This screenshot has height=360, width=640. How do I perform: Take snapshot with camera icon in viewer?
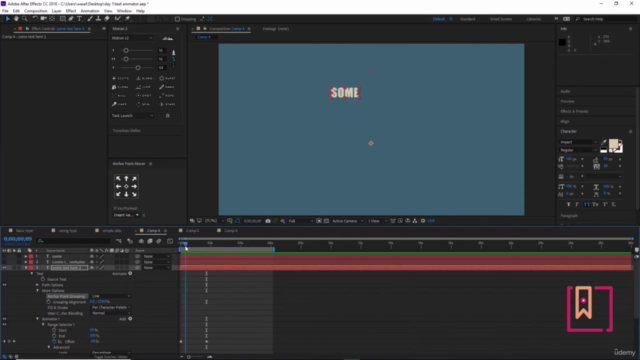(268, 221)
